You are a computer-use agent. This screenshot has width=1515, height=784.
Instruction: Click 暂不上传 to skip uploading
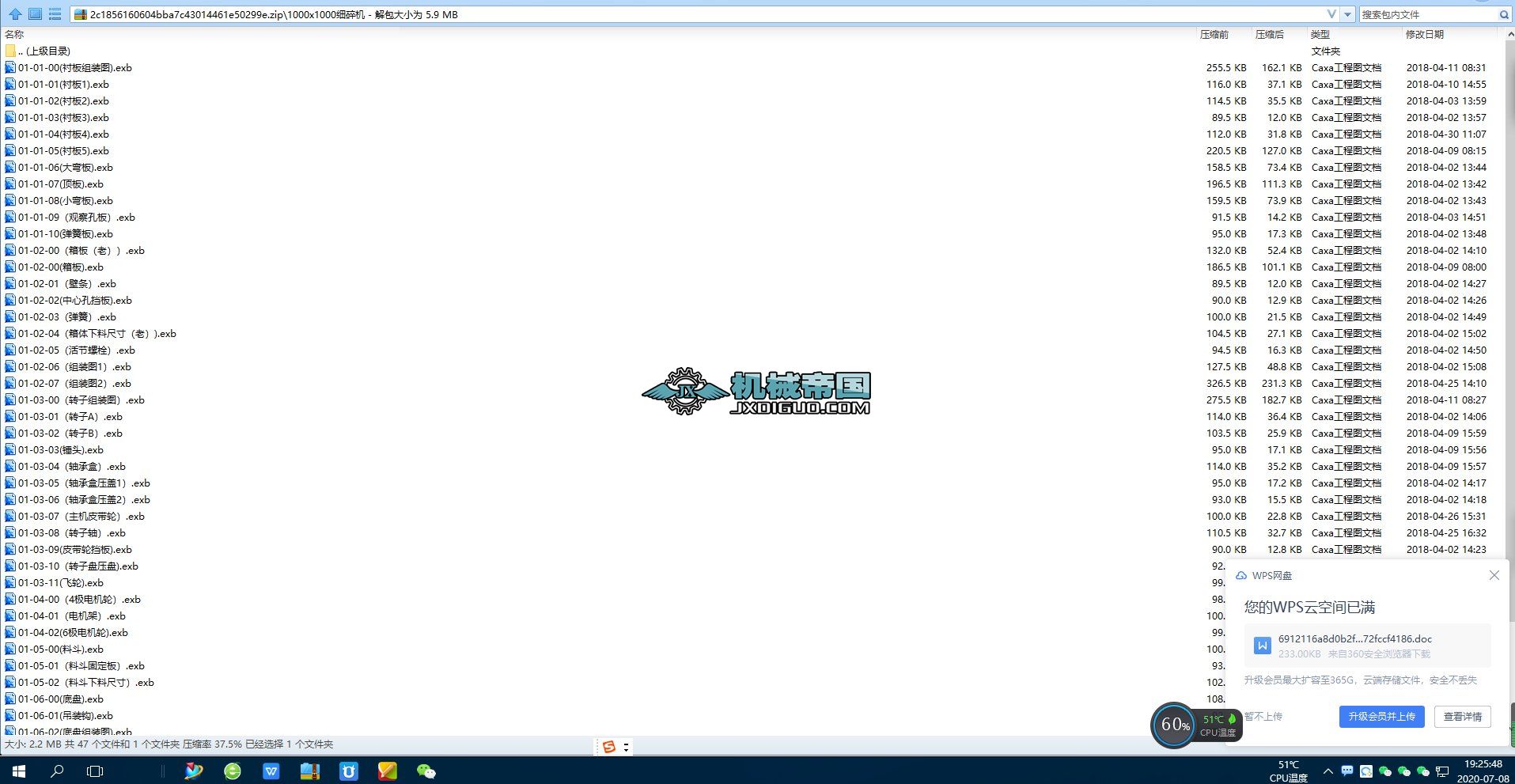(x=1263, y=716)
